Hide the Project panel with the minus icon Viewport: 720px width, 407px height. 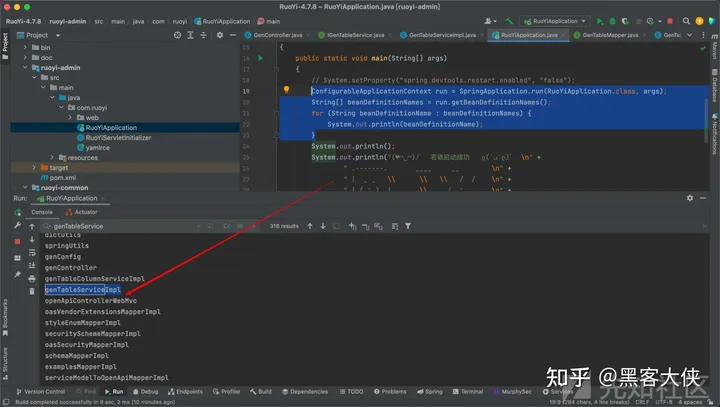pyautogui.click(x=233, y=35)
